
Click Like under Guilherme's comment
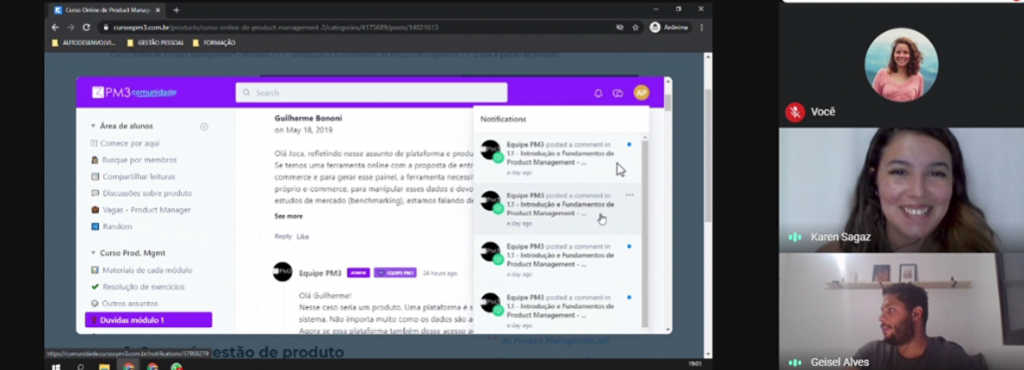tap(302, 236)
